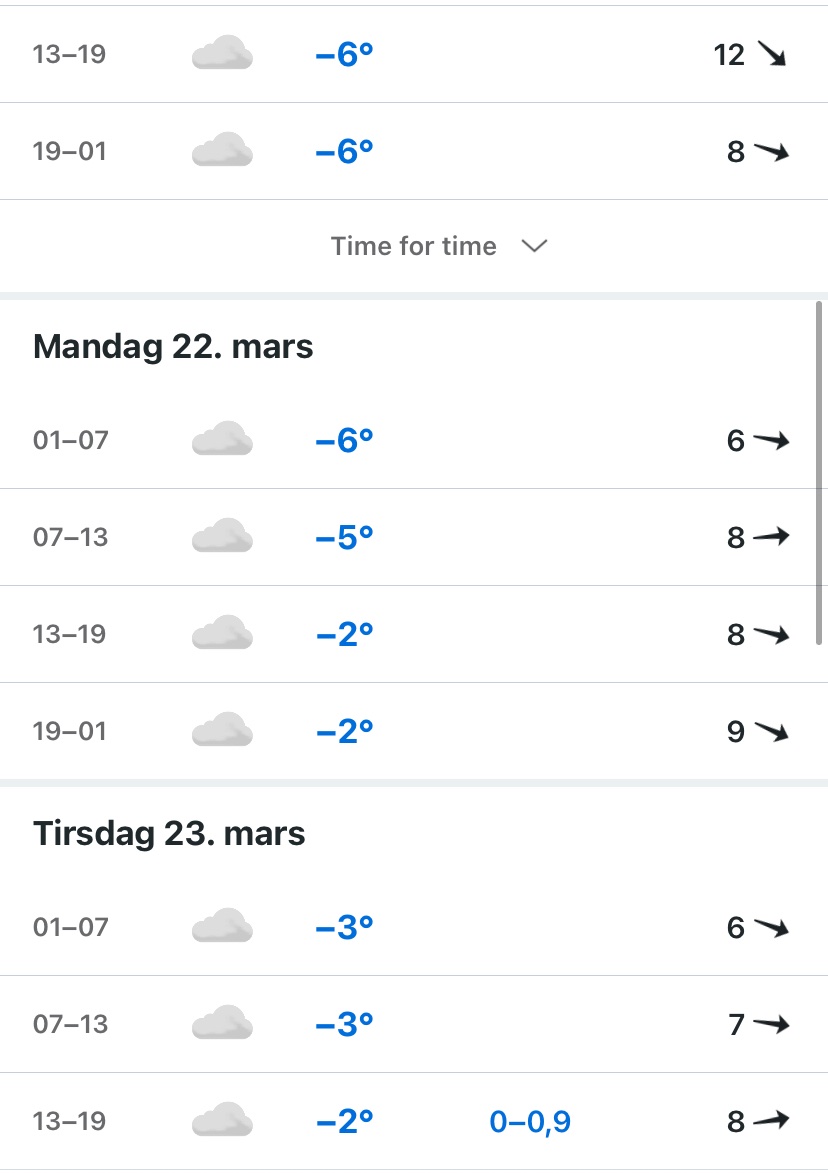This screenshot has height=1173, width=828.
Task: Click wind arrow for Tirsdag 07–13
Action: (771, 1025)
